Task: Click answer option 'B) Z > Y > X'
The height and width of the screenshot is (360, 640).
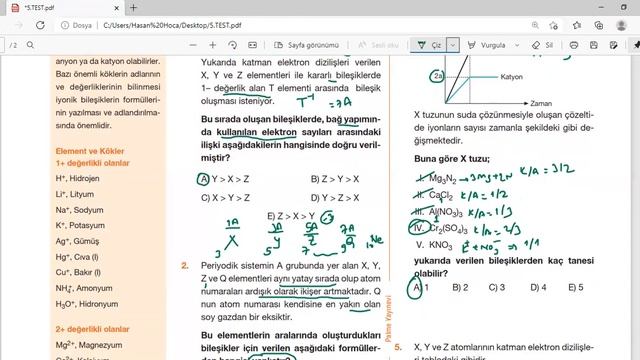Action: point(335,179)
